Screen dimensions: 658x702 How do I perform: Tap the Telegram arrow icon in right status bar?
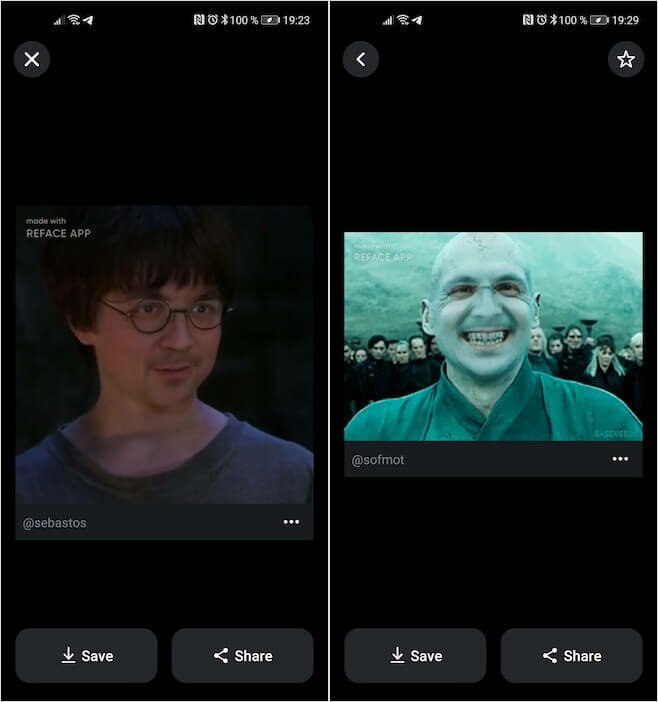click(x=417, y=20)
